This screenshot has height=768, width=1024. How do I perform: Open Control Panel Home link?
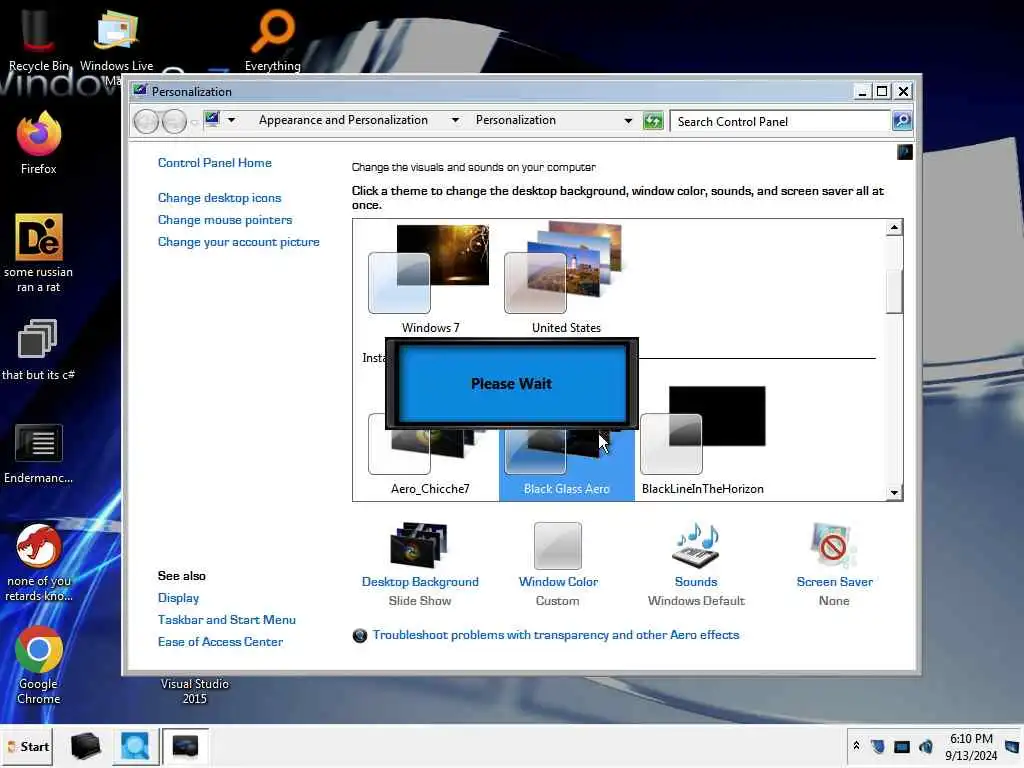tap(215, 163)
